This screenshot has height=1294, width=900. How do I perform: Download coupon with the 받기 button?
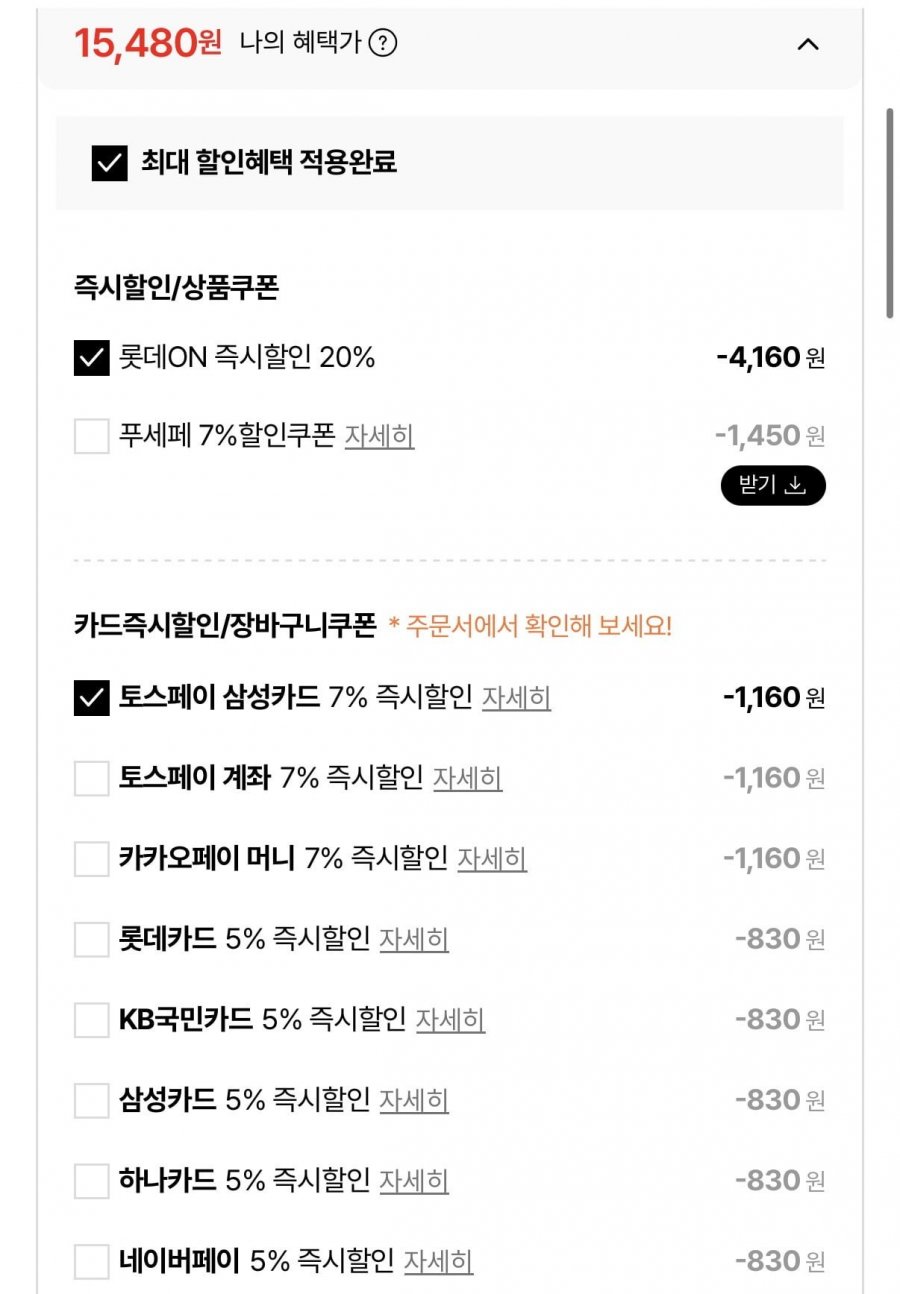tap(772, 485)
